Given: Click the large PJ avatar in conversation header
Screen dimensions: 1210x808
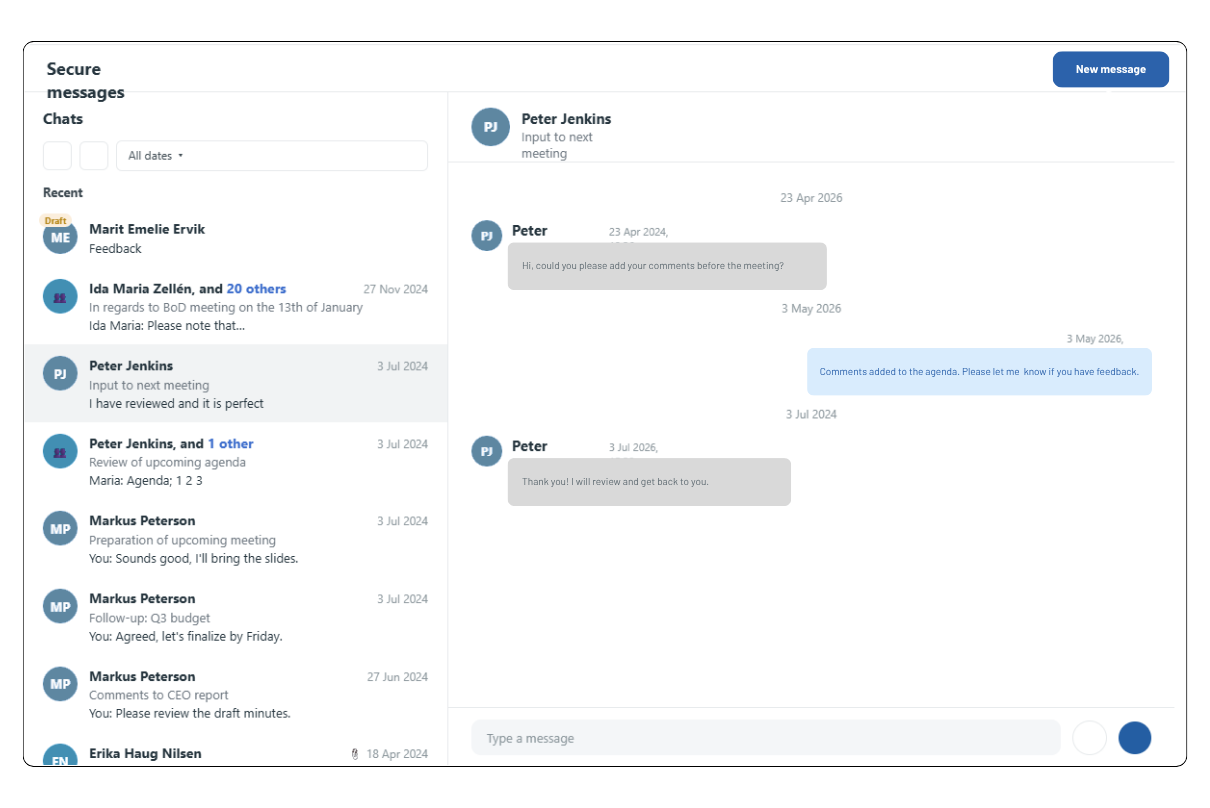Looking at the screenshot, I should click(490, 127).
